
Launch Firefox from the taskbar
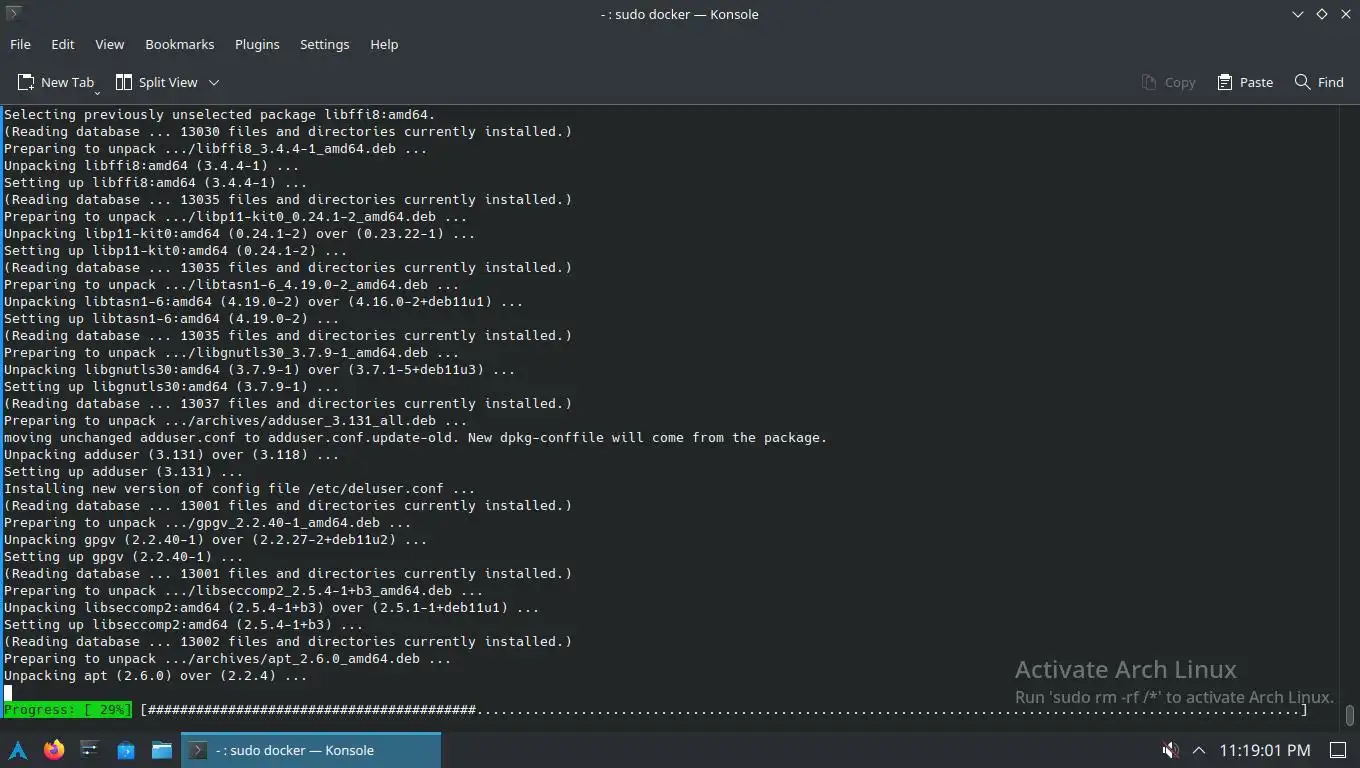click(54, 750)
